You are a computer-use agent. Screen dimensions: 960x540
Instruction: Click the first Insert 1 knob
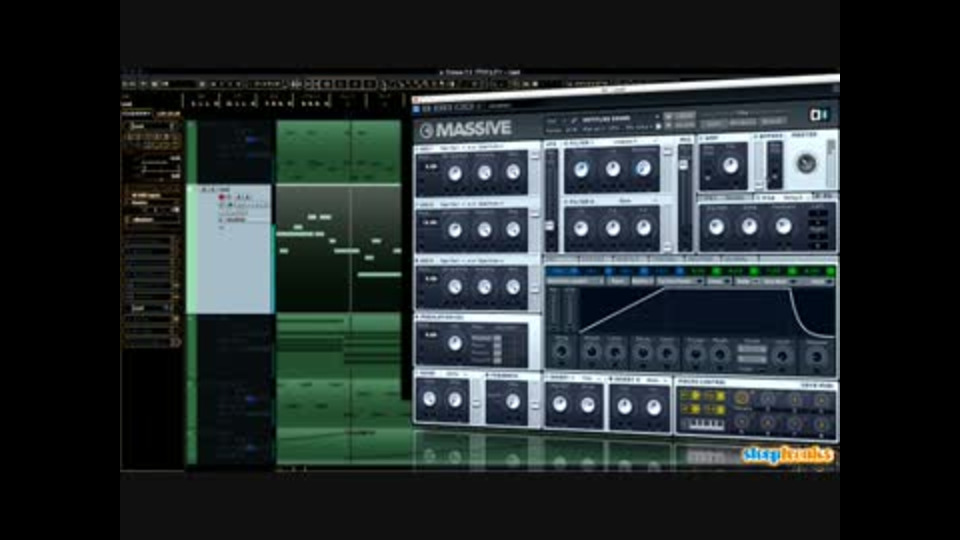(x=560, y=404)
